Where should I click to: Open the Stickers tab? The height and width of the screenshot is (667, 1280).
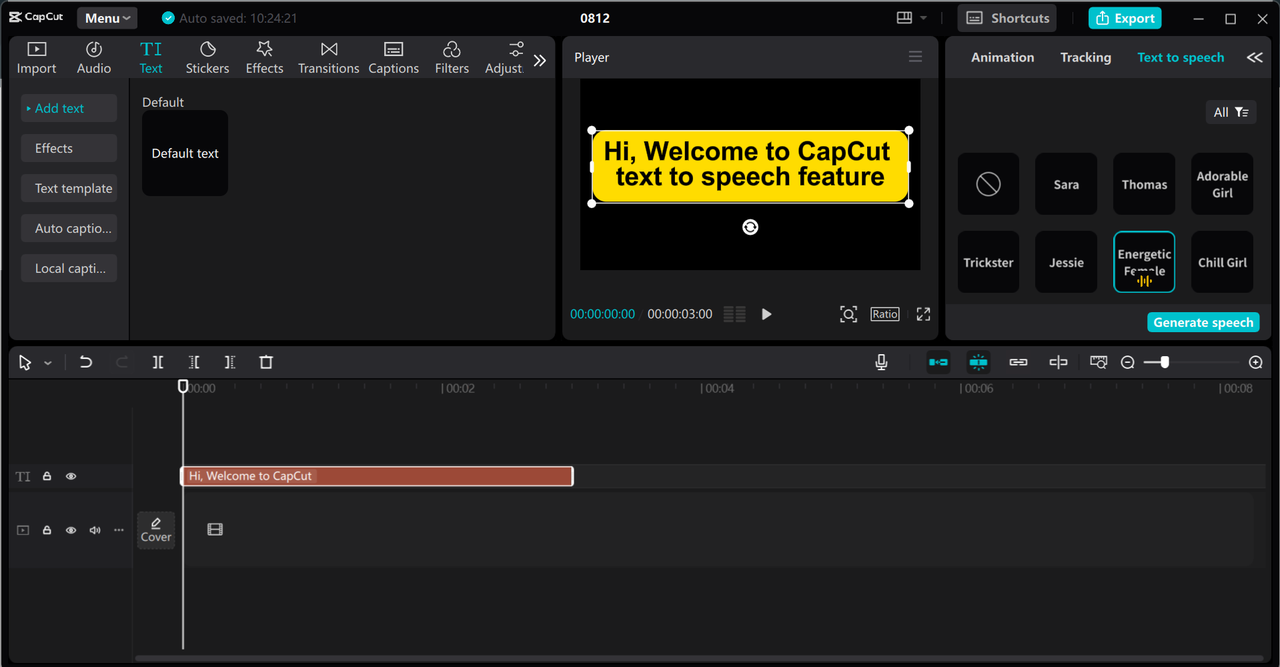[207, 58]
